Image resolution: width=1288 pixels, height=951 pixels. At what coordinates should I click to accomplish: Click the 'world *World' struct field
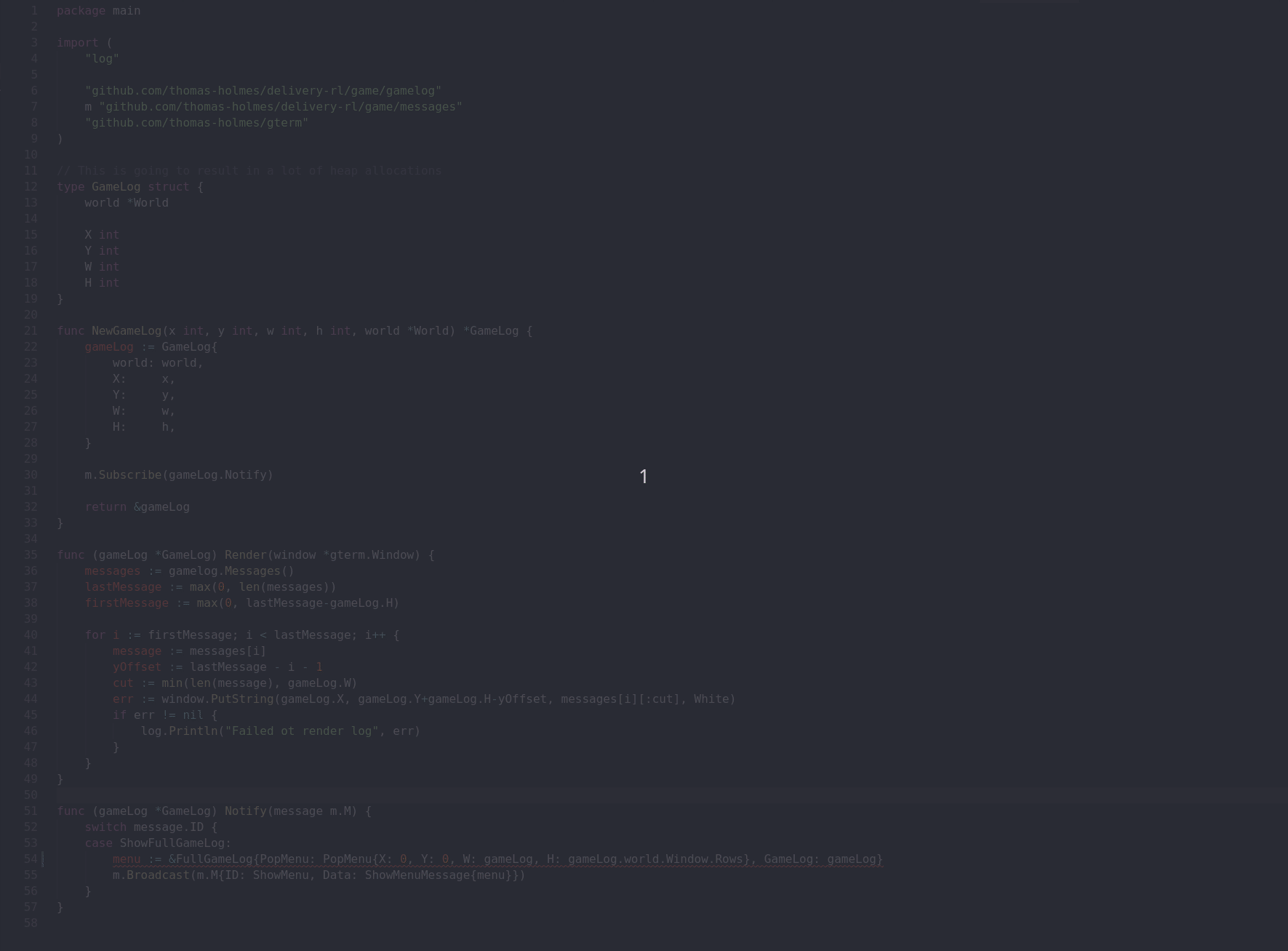click(127, 203)
